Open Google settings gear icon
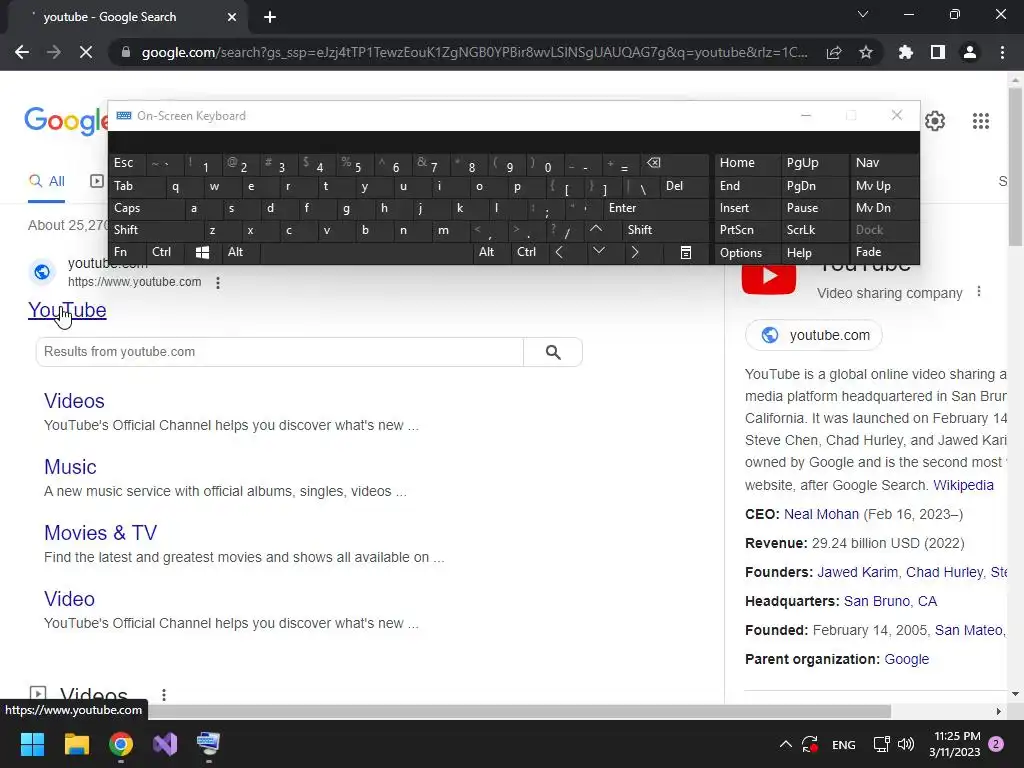Viewport: 1024px width, 768px height. pyautogui.click(x=935, y=121)
